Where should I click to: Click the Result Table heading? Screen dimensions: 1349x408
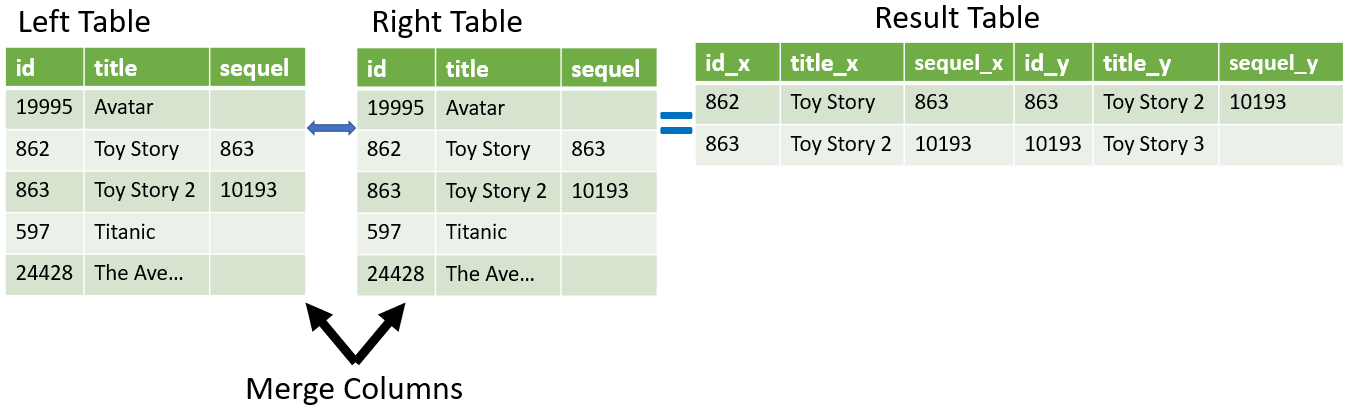(x=957, y=18)
